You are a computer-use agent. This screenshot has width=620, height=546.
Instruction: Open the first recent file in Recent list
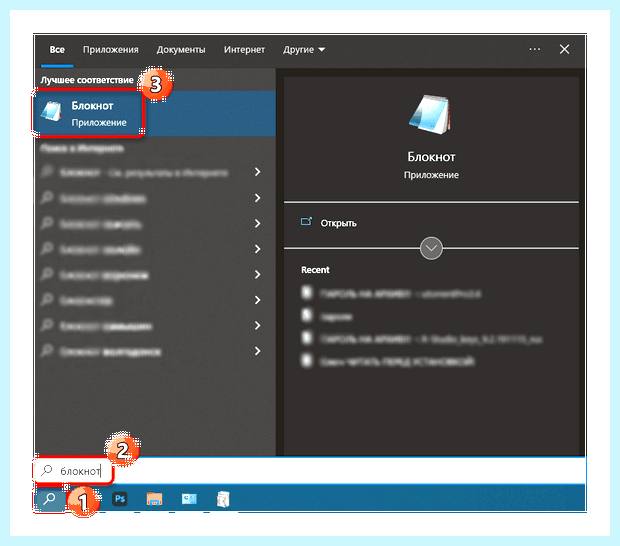(391, 294)
